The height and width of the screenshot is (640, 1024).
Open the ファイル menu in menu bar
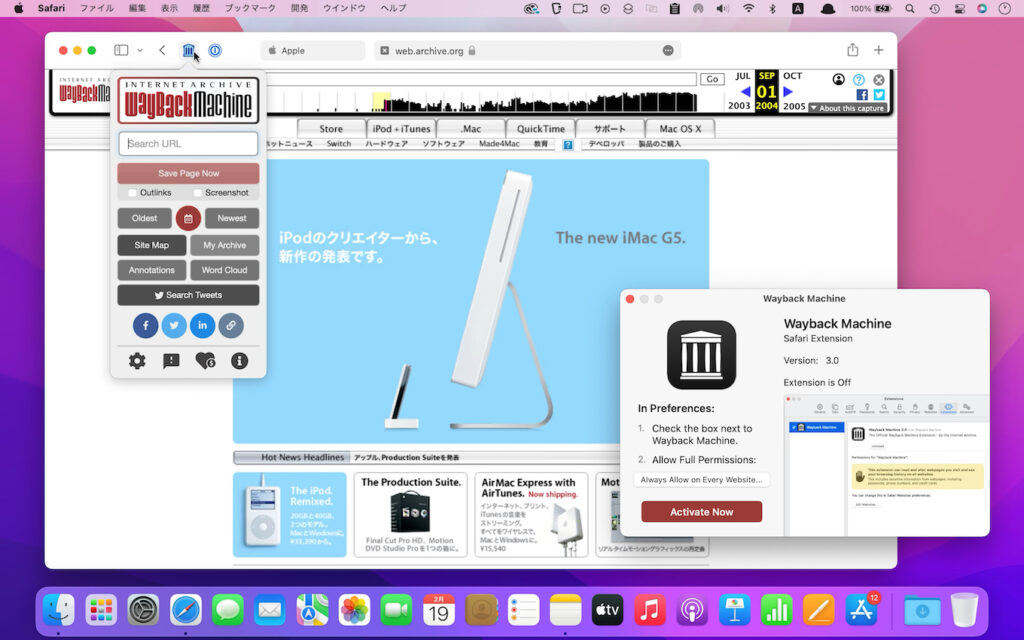(x=97, y=8)
